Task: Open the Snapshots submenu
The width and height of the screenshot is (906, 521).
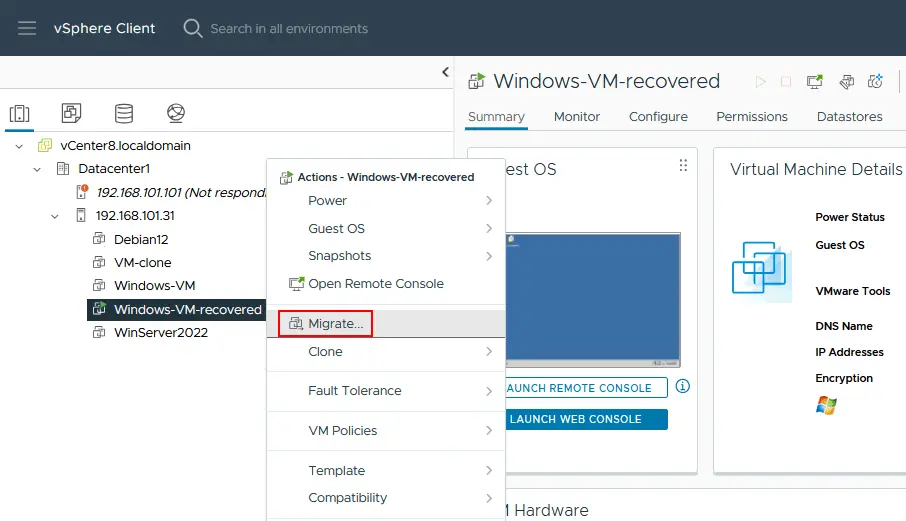Action: [x=385, y=256]
